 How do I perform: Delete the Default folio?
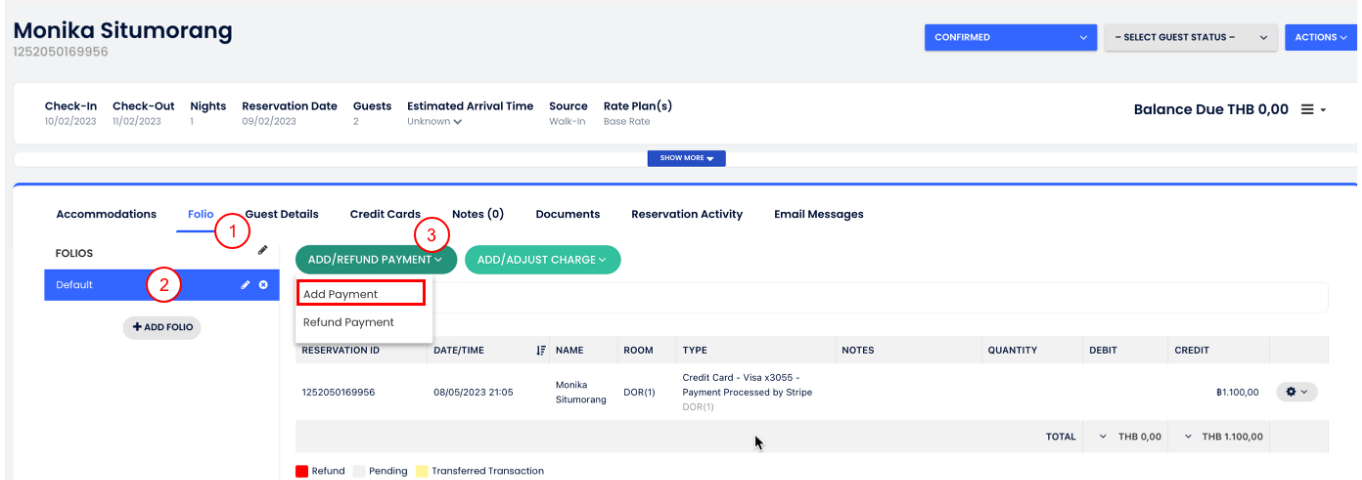(263, 285)
